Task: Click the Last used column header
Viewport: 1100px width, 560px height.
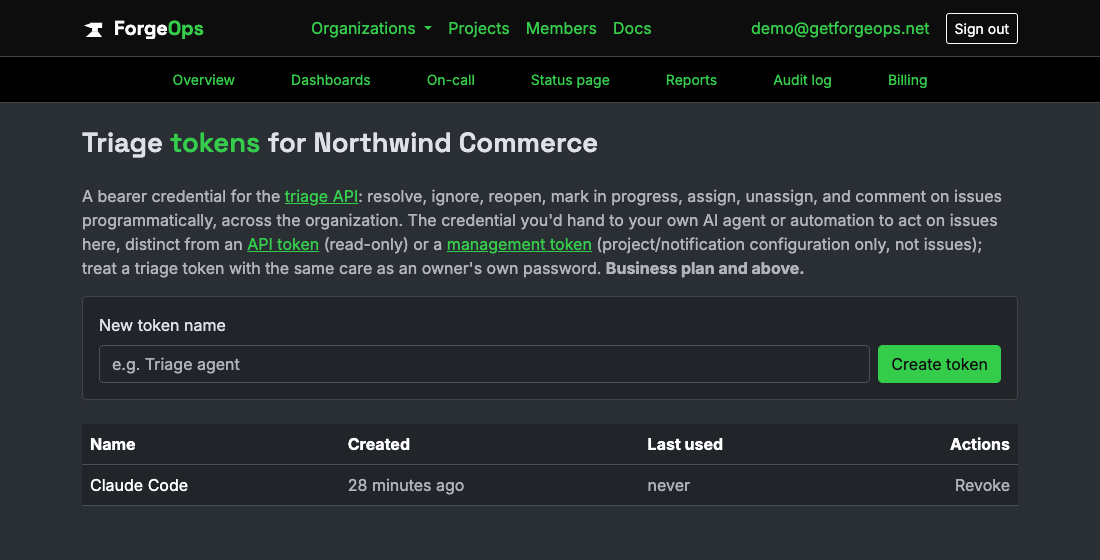Action: (x=685, y=444)
